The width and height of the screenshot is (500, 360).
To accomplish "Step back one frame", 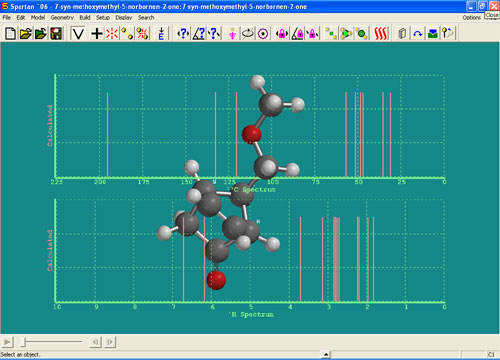I will (x=95, y=342).
